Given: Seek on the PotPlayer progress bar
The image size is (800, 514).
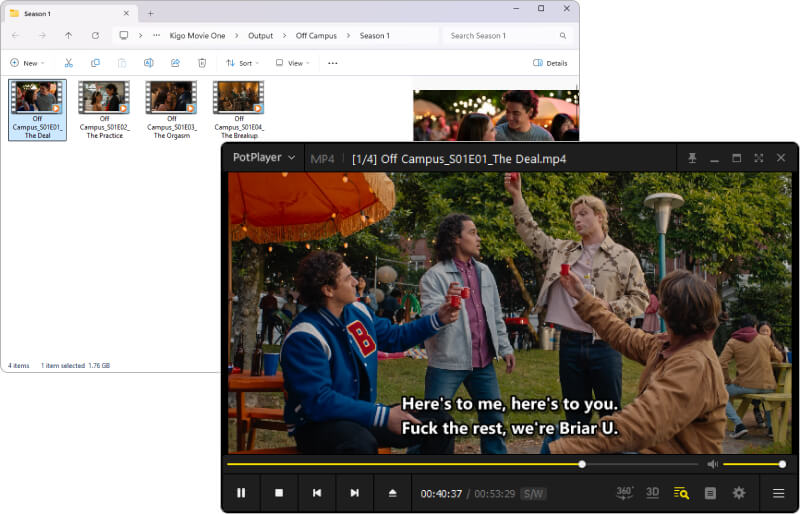Looking at the screenshot, I should [462, 464].
